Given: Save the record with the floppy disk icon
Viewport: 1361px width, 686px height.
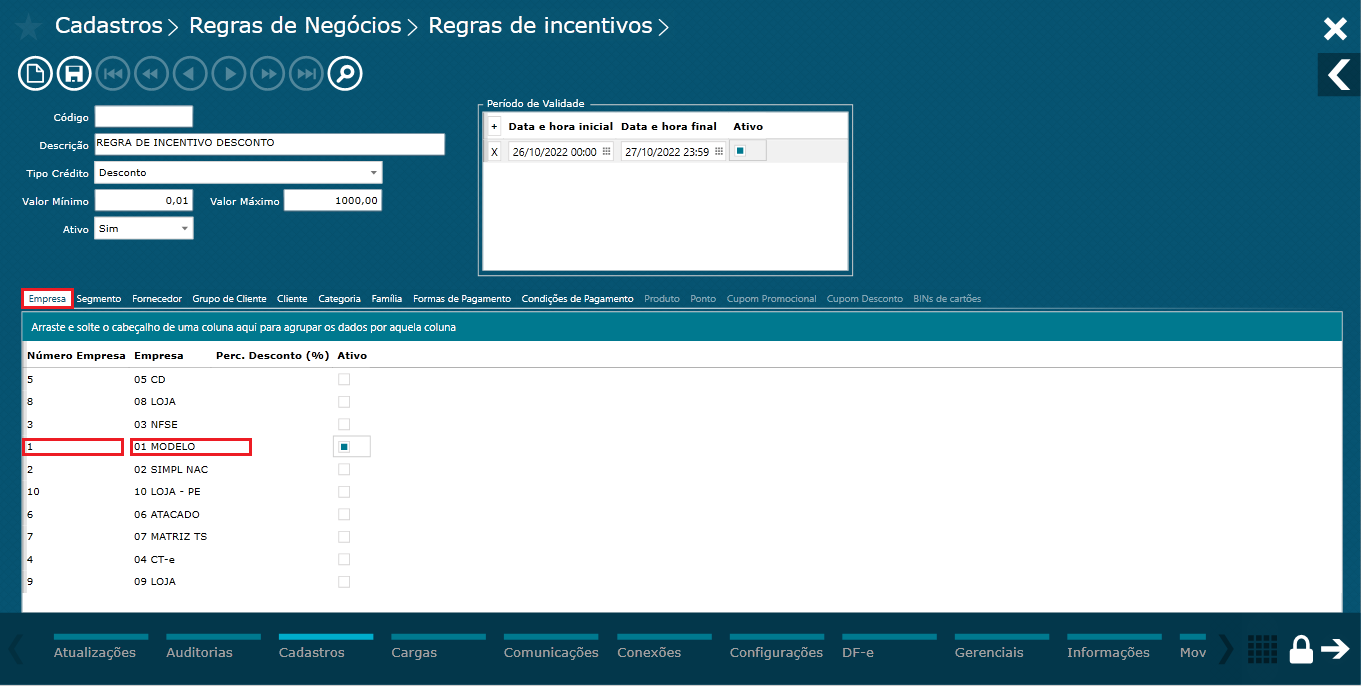Looking at the screenshot, I should 74,73.
